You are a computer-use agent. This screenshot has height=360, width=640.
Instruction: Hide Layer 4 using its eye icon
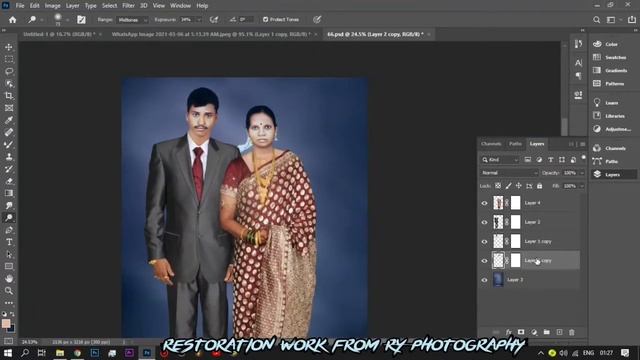484,203
